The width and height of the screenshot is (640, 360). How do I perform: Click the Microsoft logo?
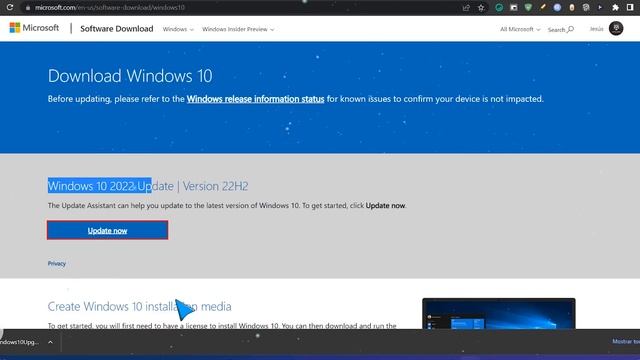(x=34, y=28)
